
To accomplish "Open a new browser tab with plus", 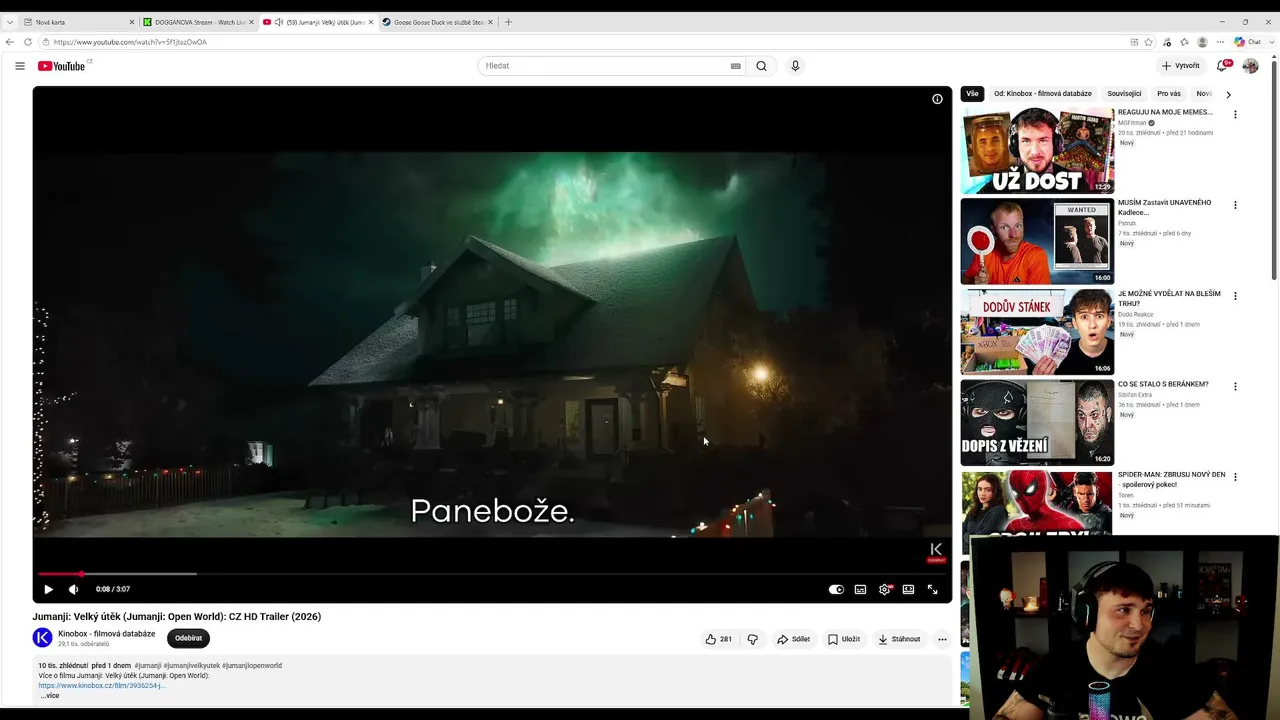I will [508, 22].
